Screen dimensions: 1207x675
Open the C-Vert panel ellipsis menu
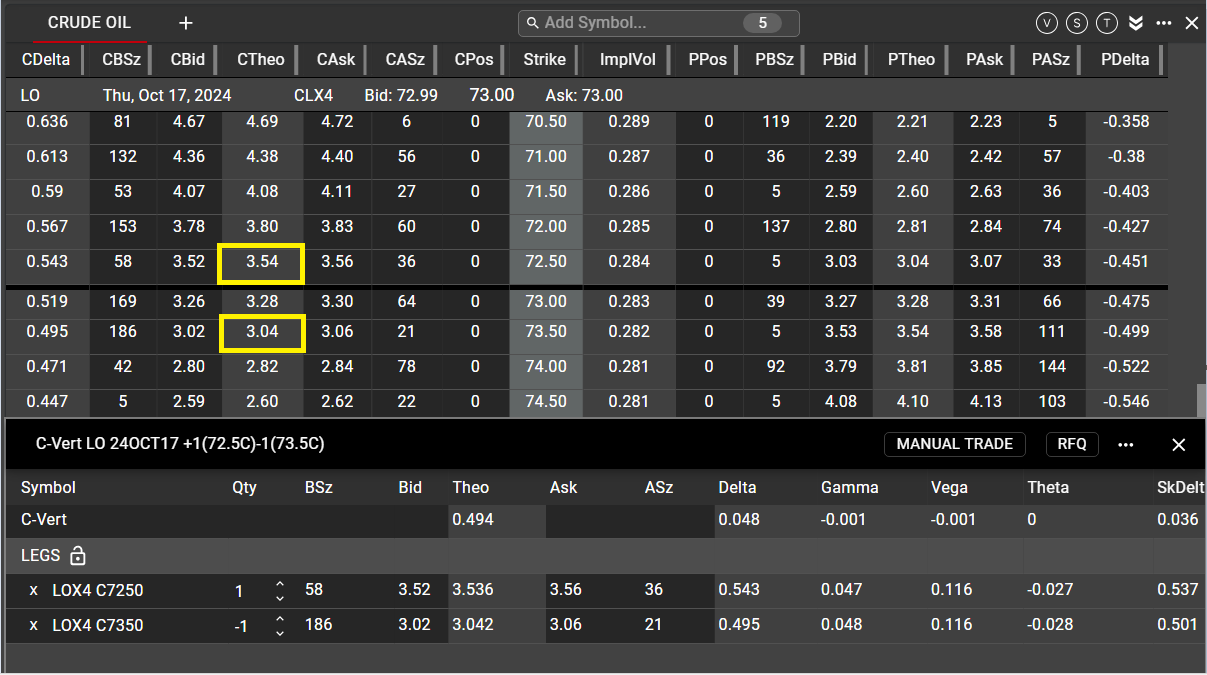1126,445
